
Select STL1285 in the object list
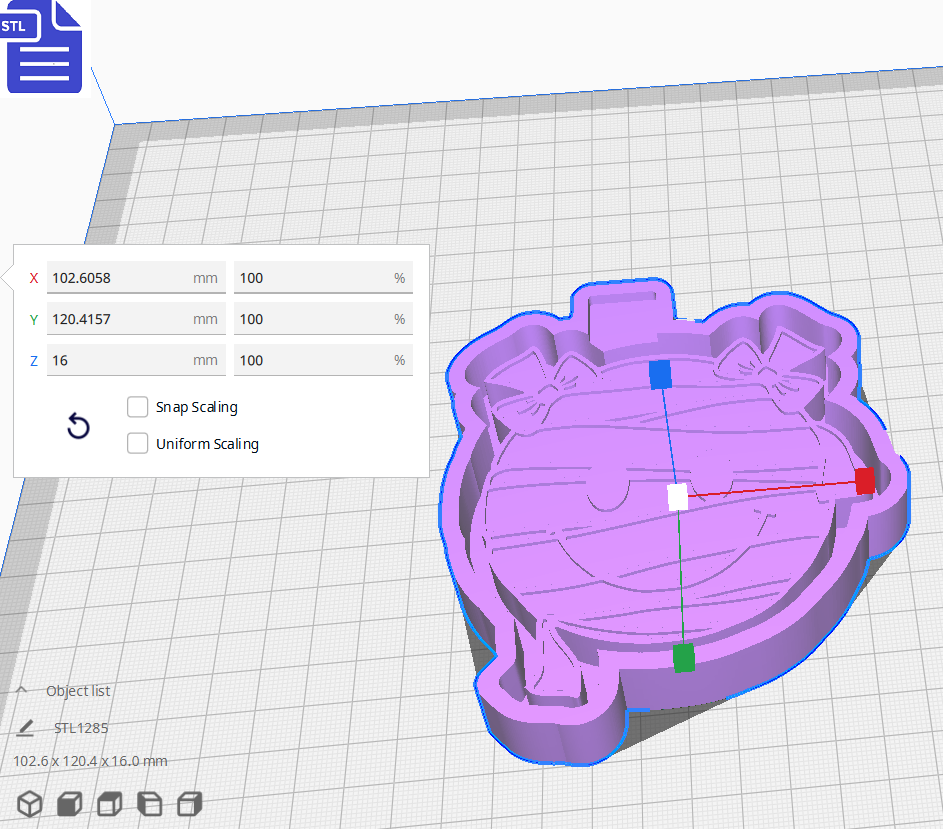(x=80, y=727)
